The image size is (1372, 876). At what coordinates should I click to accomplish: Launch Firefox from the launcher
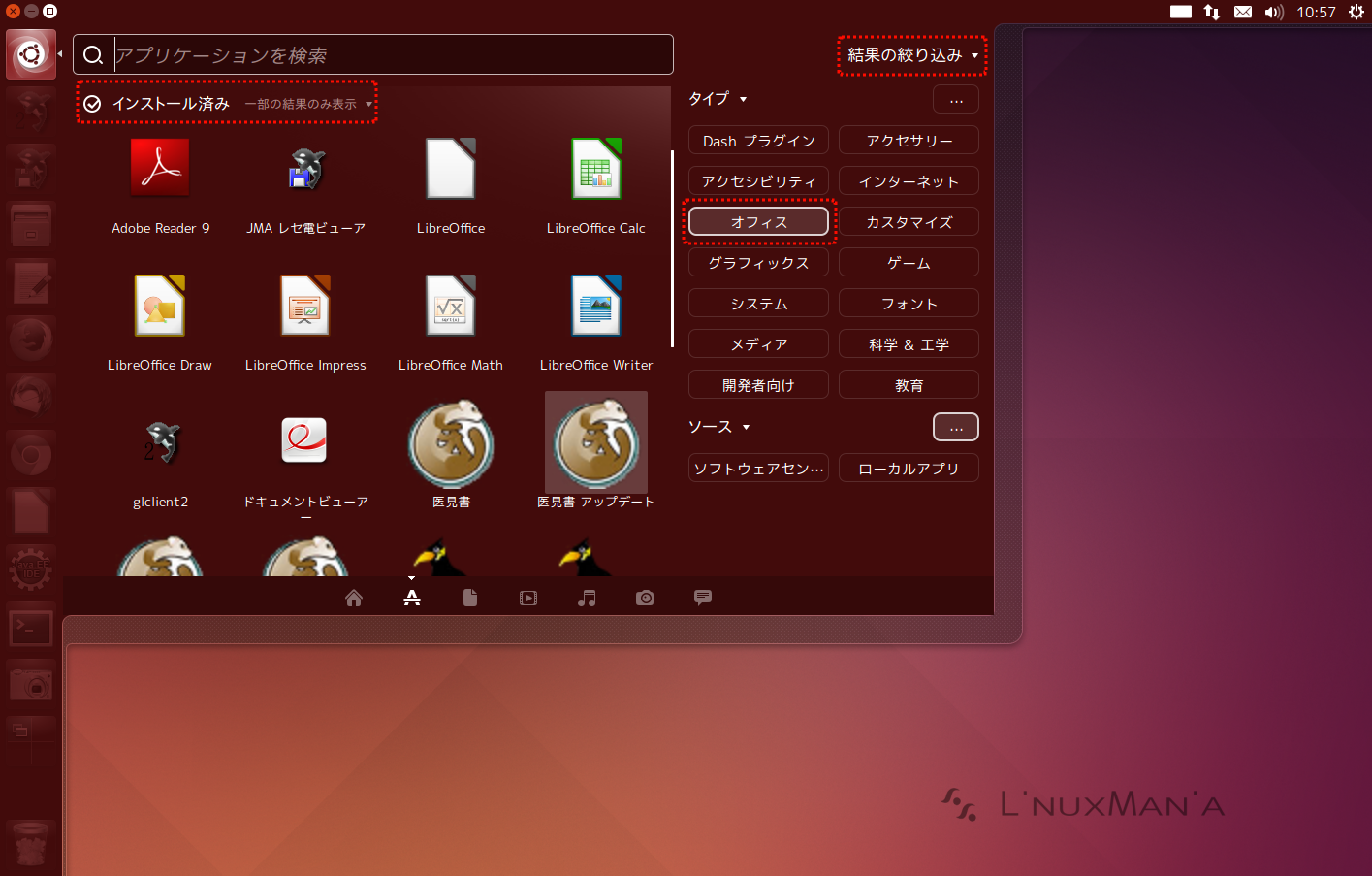click(31, 341)
